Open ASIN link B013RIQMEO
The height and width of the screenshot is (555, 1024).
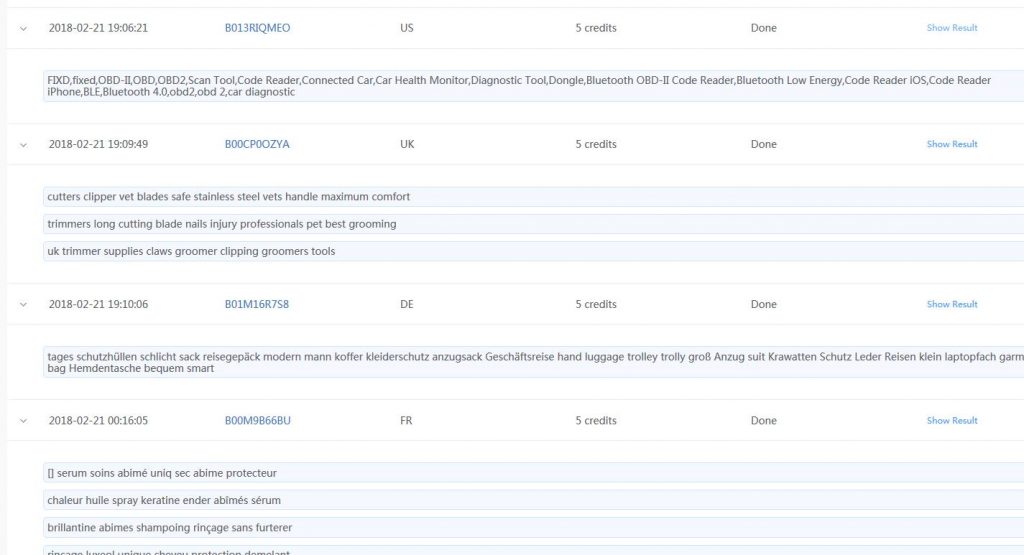(257, 28)
